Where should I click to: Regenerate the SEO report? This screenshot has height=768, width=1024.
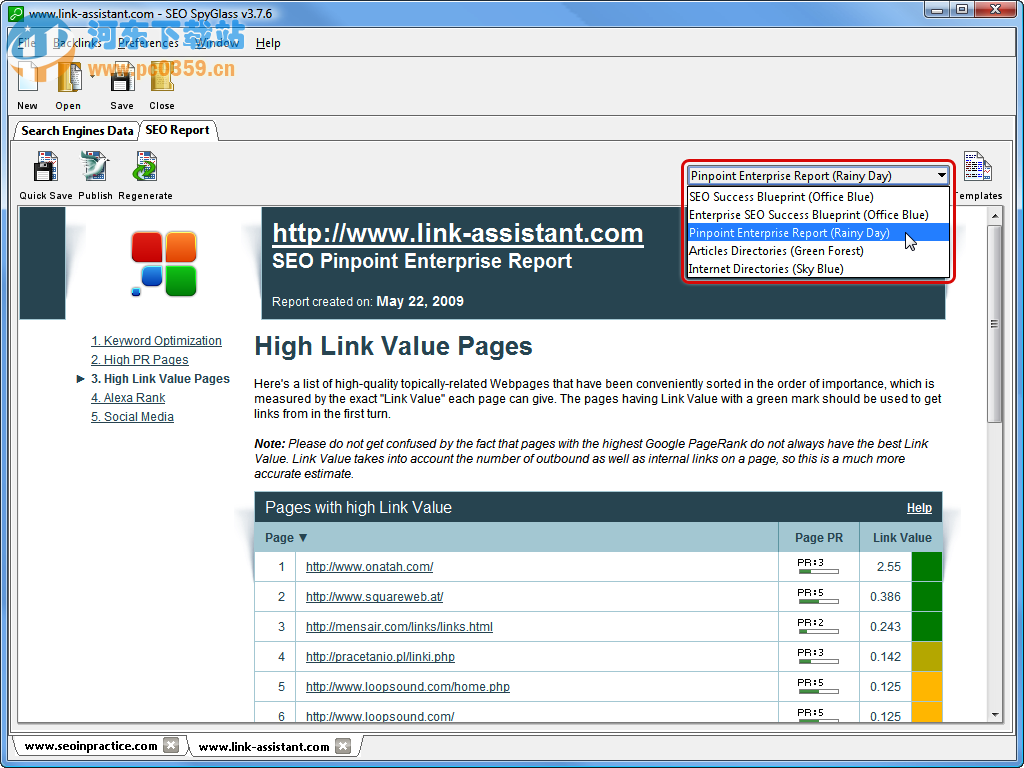(145, 168)
